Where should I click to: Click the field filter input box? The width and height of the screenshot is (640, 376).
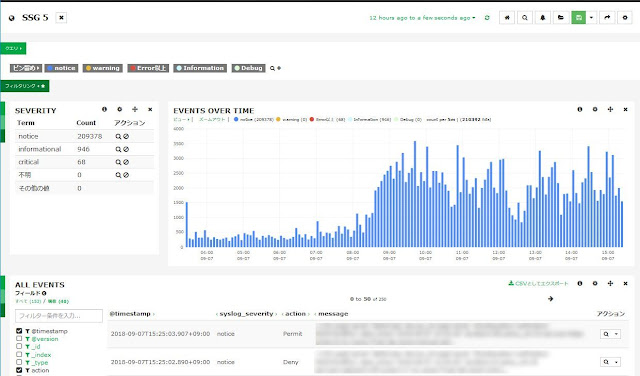tap(59, 316)
